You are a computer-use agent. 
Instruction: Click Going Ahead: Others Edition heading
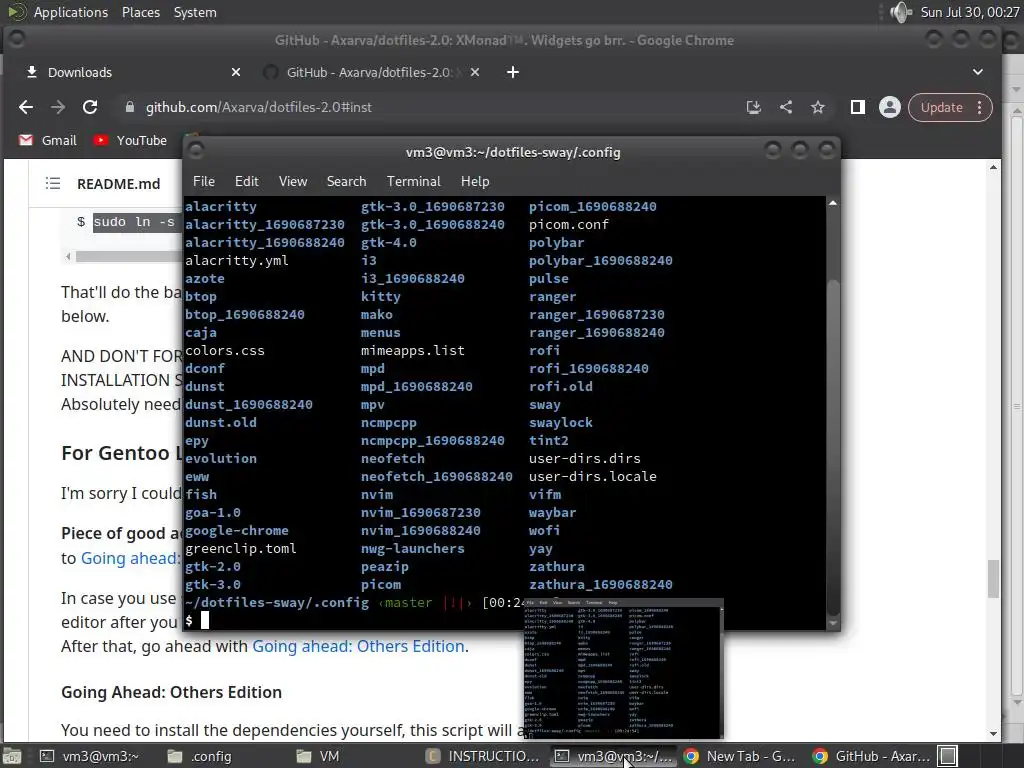pos(171,692)
